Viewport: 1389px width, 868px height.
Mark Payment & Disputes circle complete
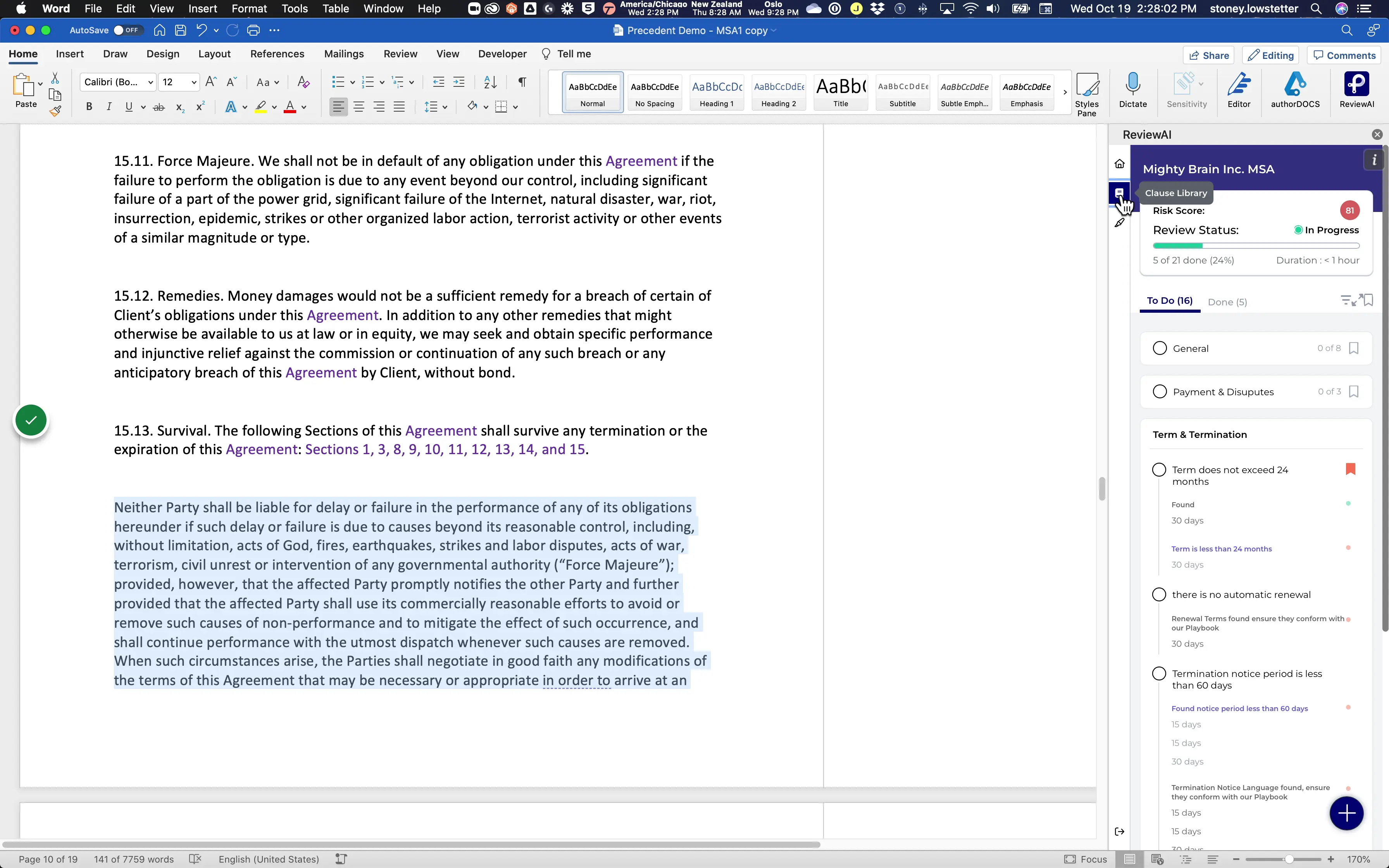1160,391
